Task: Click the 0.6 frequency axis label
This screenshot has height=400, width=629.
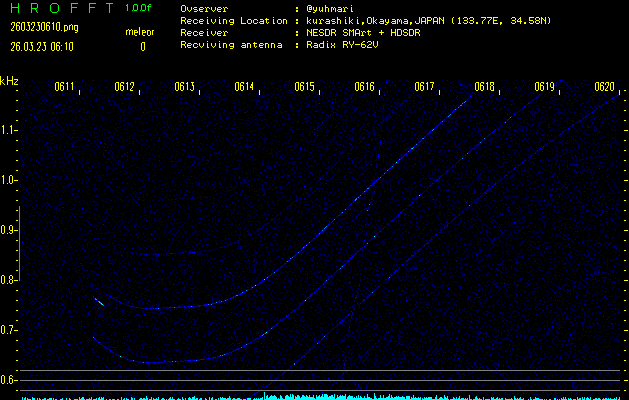Action: coord(9,380)
